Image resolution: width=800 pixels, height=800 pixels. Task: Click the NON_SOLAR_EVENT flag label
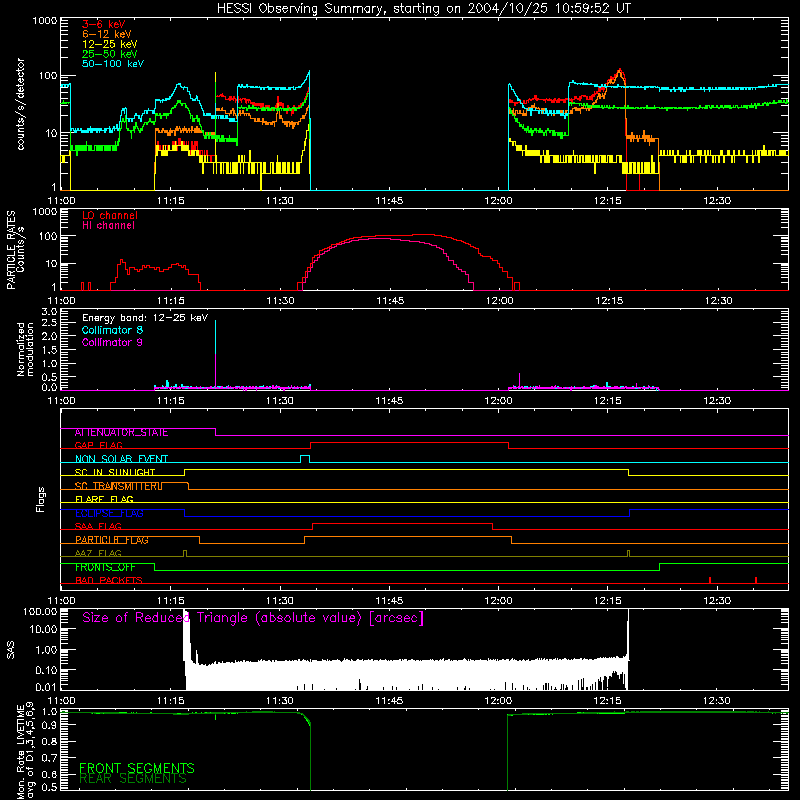[121, 459]
